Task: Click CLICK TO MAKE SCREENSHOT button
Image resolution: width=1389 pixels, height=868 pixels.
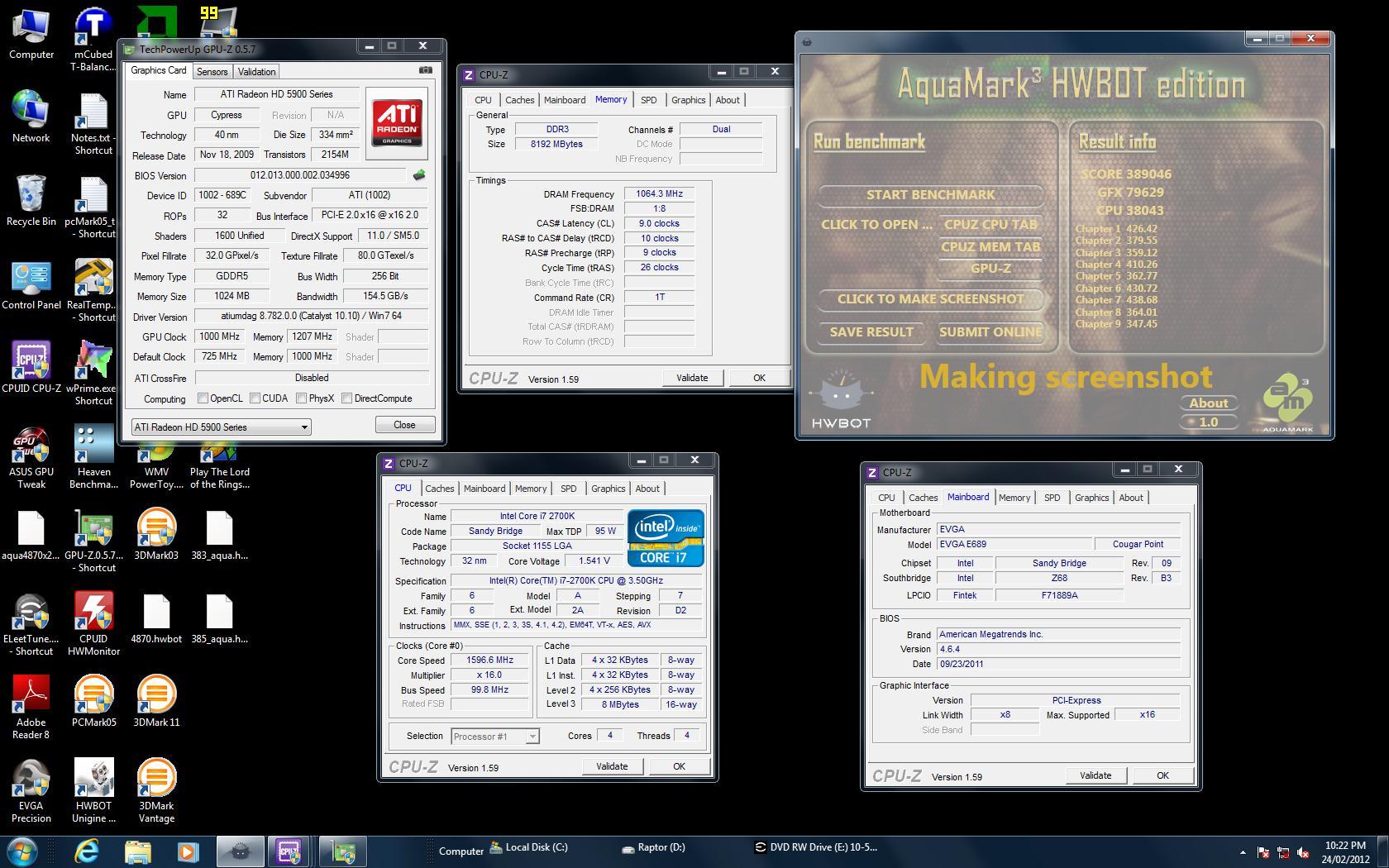Action: pos(930,299)
